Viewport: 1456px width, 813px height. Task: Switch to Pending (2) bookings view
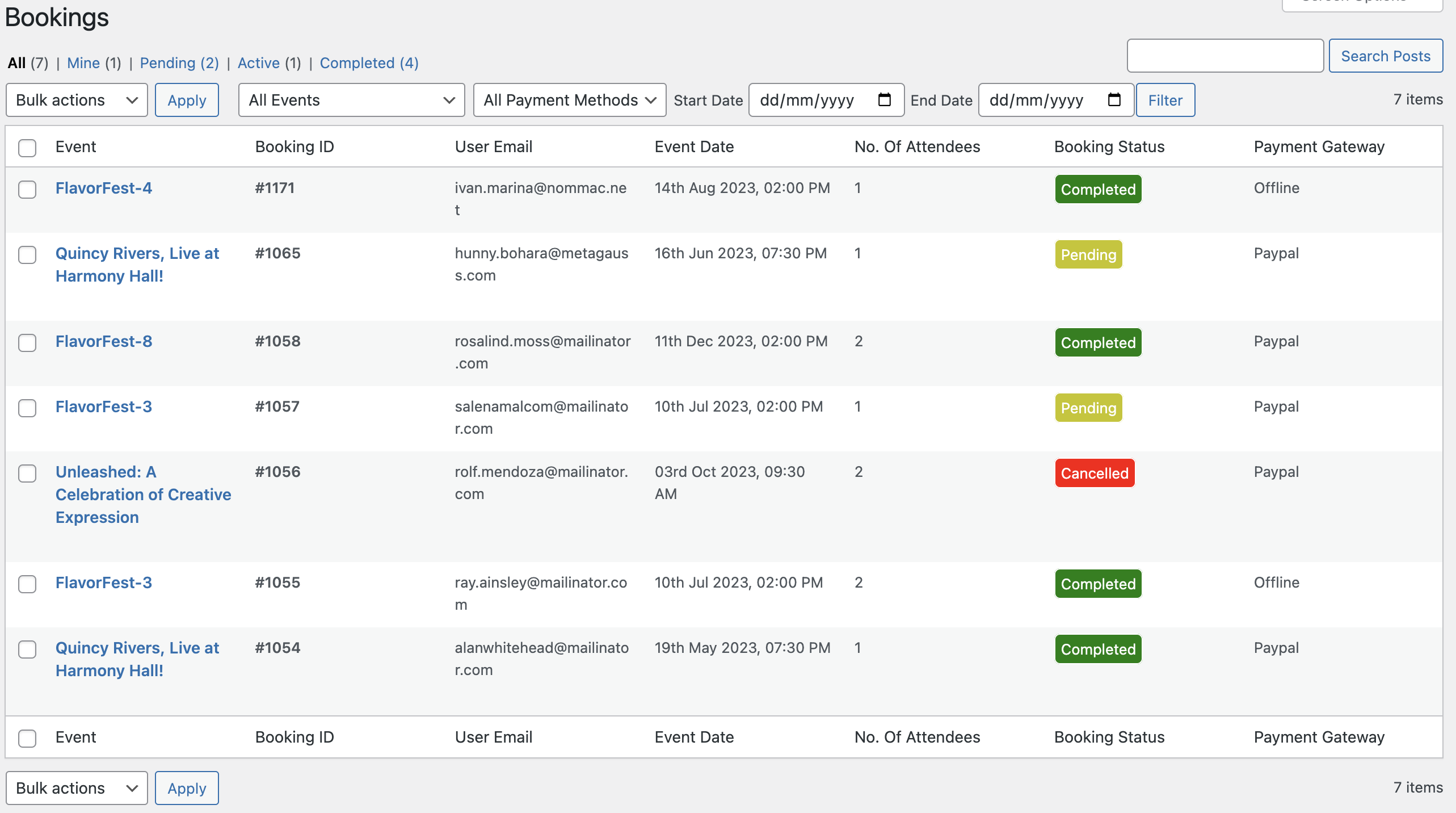click(179, 63)
